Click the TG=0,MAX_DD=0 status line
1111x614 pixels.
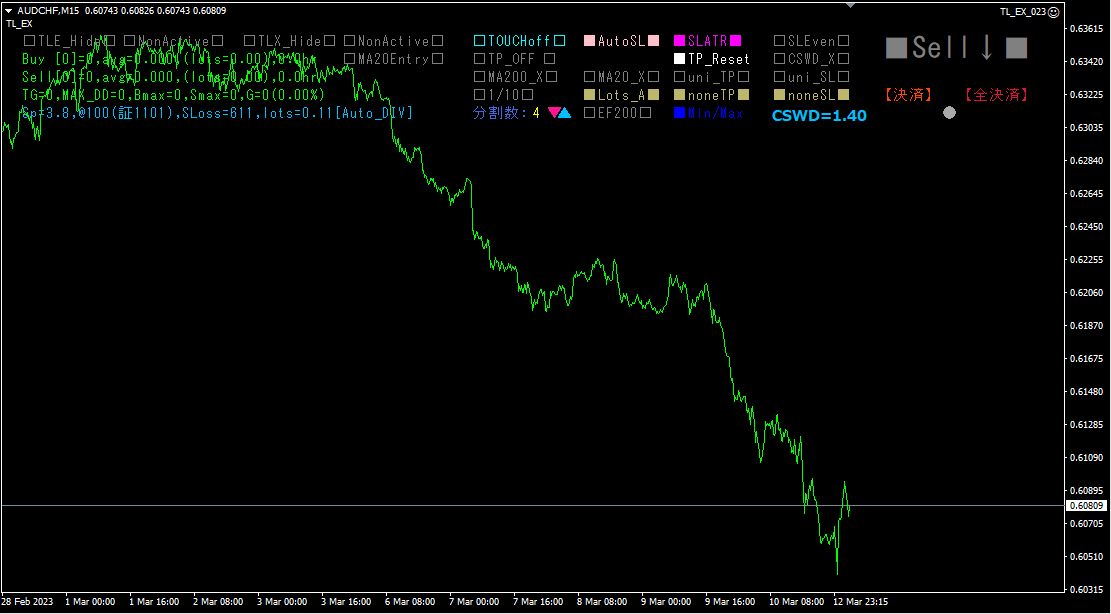pos(174,94)
